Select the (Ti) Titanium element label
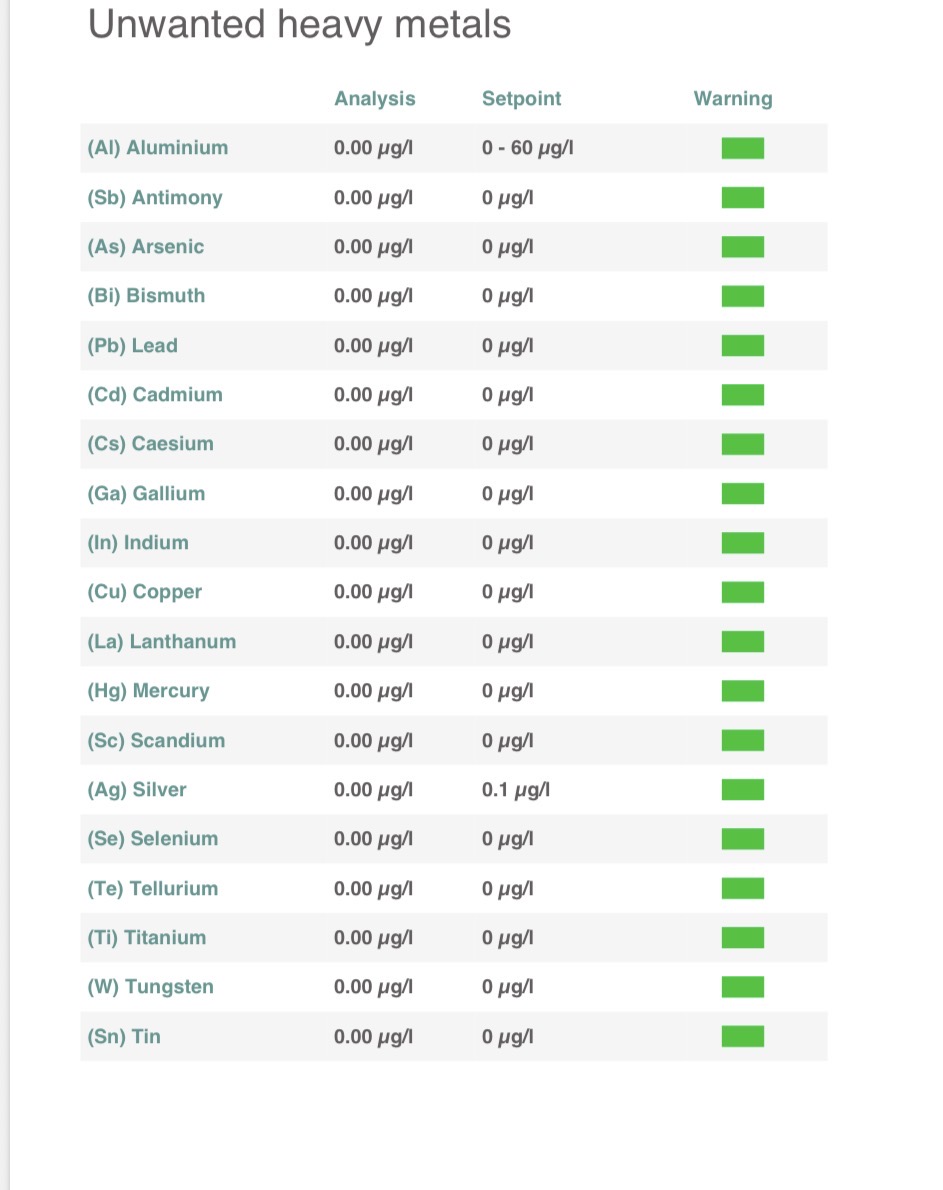The height and width of the screenshot is (1190, 943). 147,938
